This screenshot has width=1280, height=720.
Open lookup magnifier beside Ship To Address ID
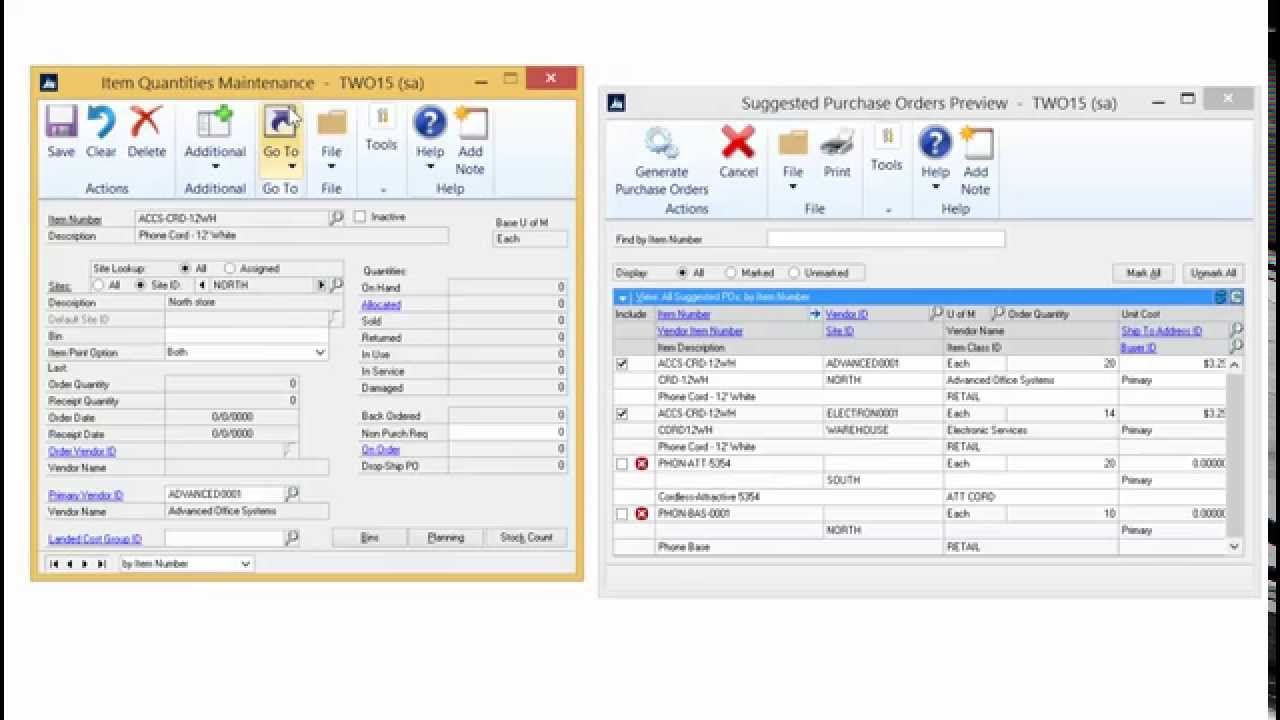(1236, 330)
